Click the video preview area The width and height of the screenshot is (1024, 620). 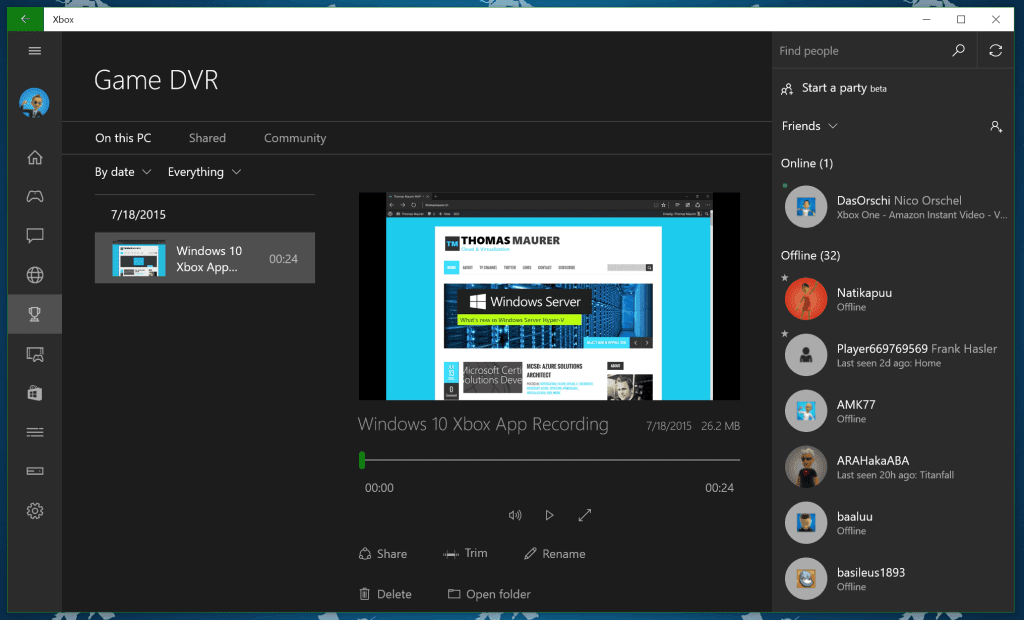coord(549,296)
